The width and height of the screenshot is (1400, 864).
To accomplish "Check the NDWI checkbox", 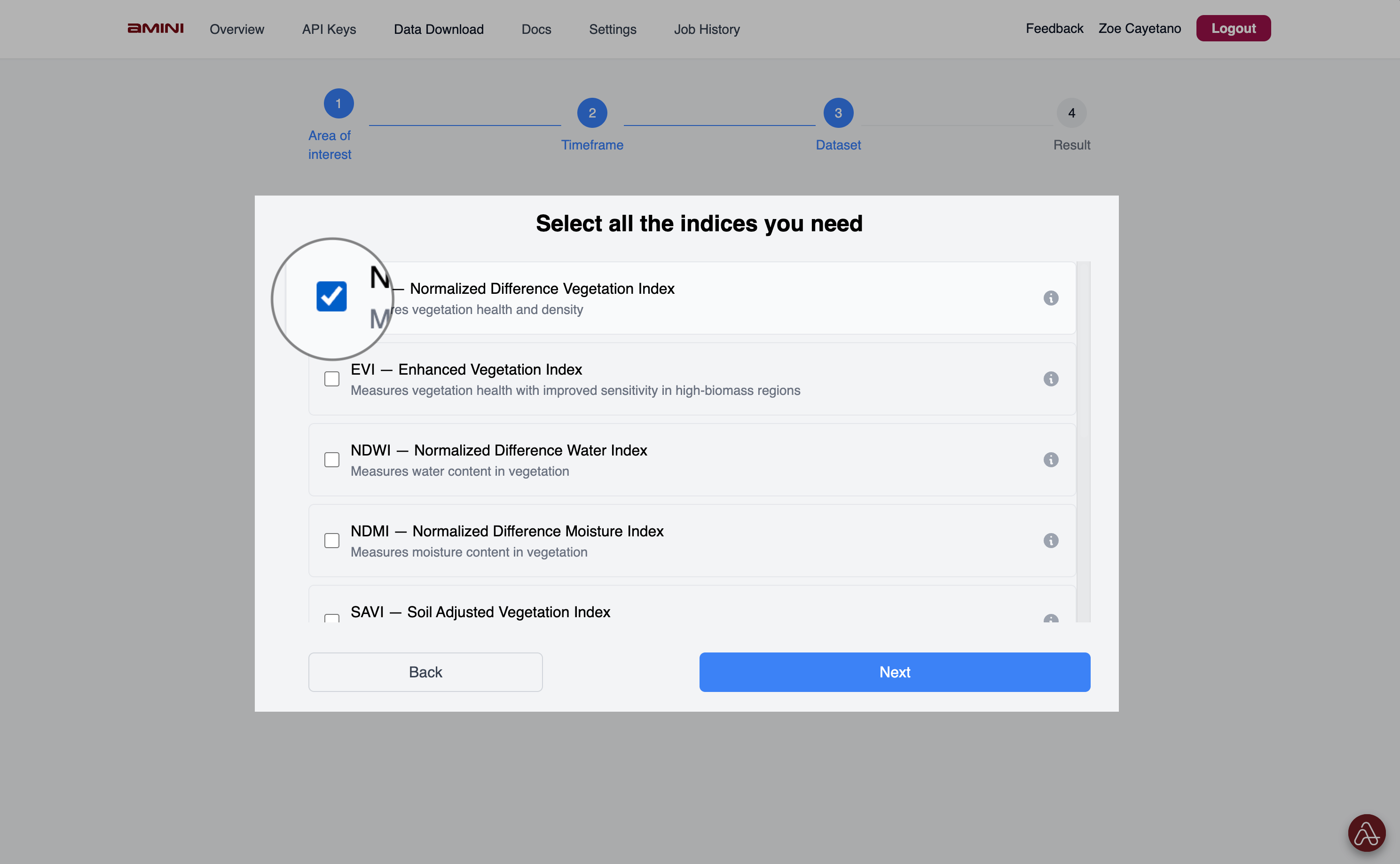I will coord(331,459).
